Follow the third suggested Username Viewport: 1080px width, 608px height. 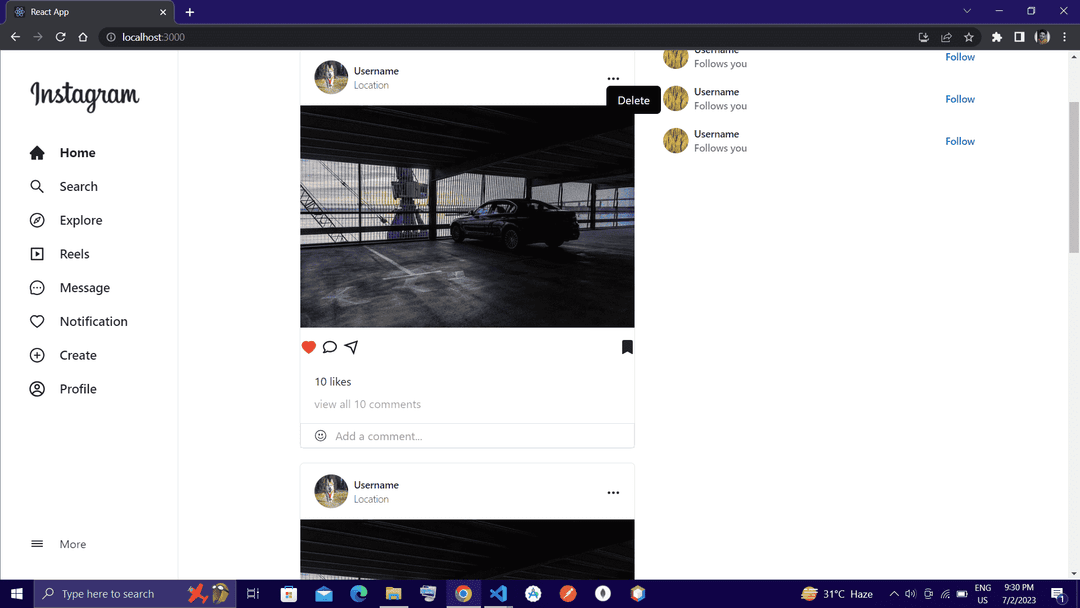[959, 141]
